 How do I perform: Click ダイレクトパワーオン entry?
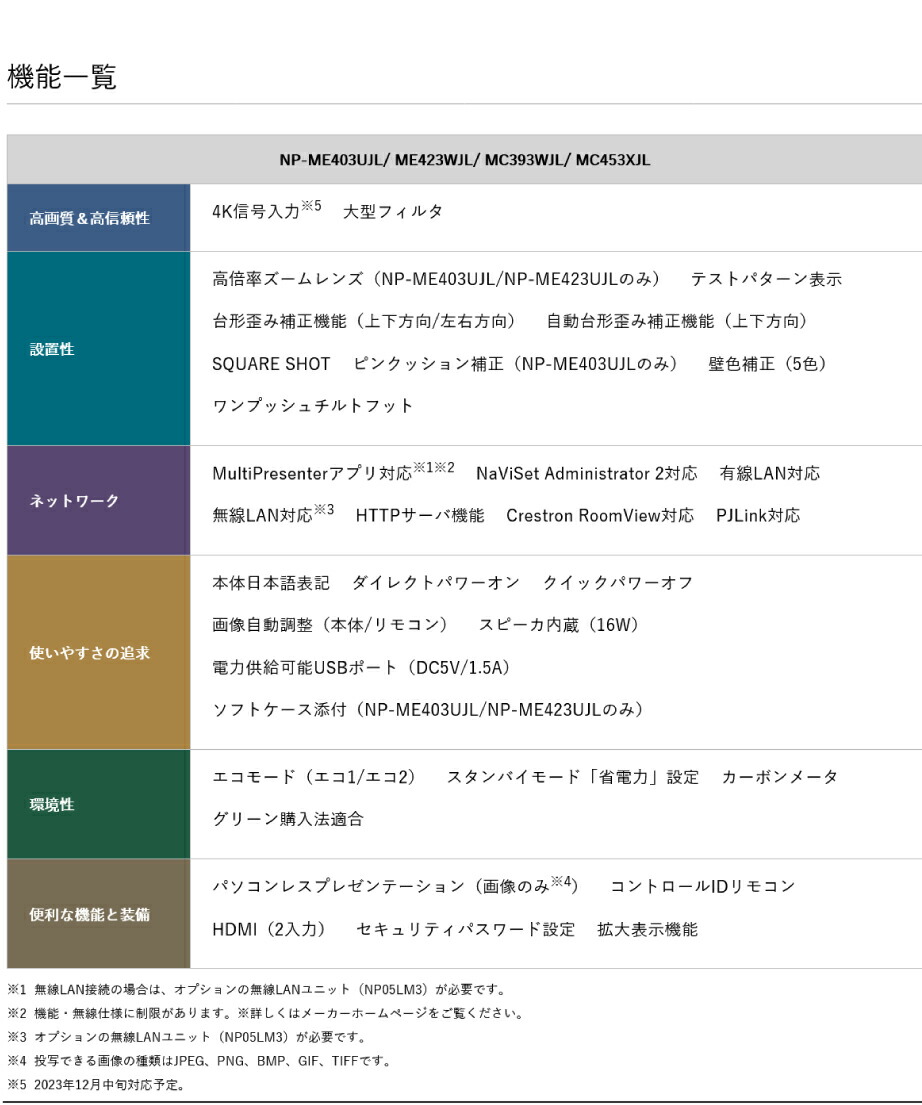tap(436, 583)
